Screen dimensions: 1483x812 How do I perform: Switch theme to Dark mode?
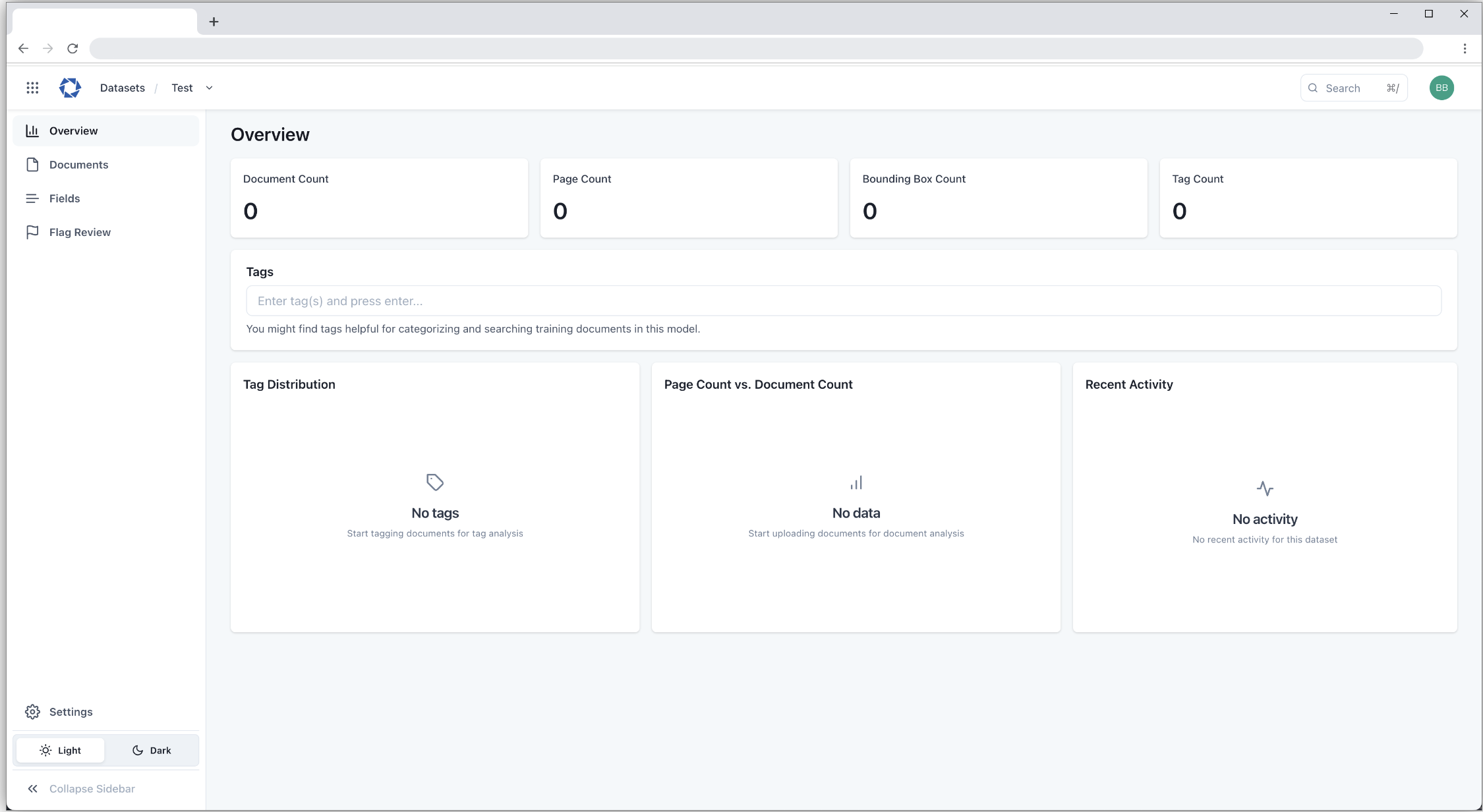tap(152, 750)
